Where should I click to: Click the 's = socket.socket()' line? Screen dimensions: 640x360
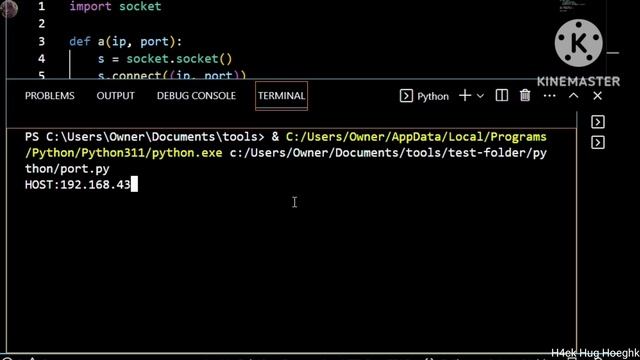(x=165, y=59)
